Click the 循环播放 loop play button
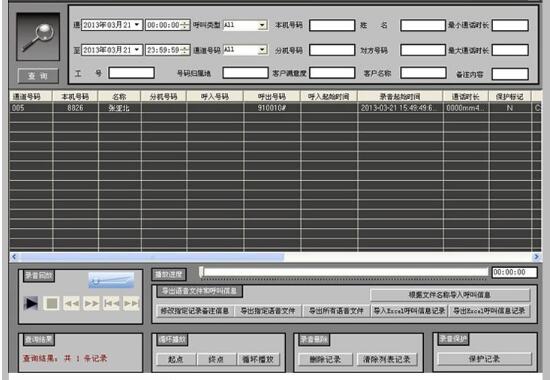This screenshot has height=380, width=551. (258, 359)
